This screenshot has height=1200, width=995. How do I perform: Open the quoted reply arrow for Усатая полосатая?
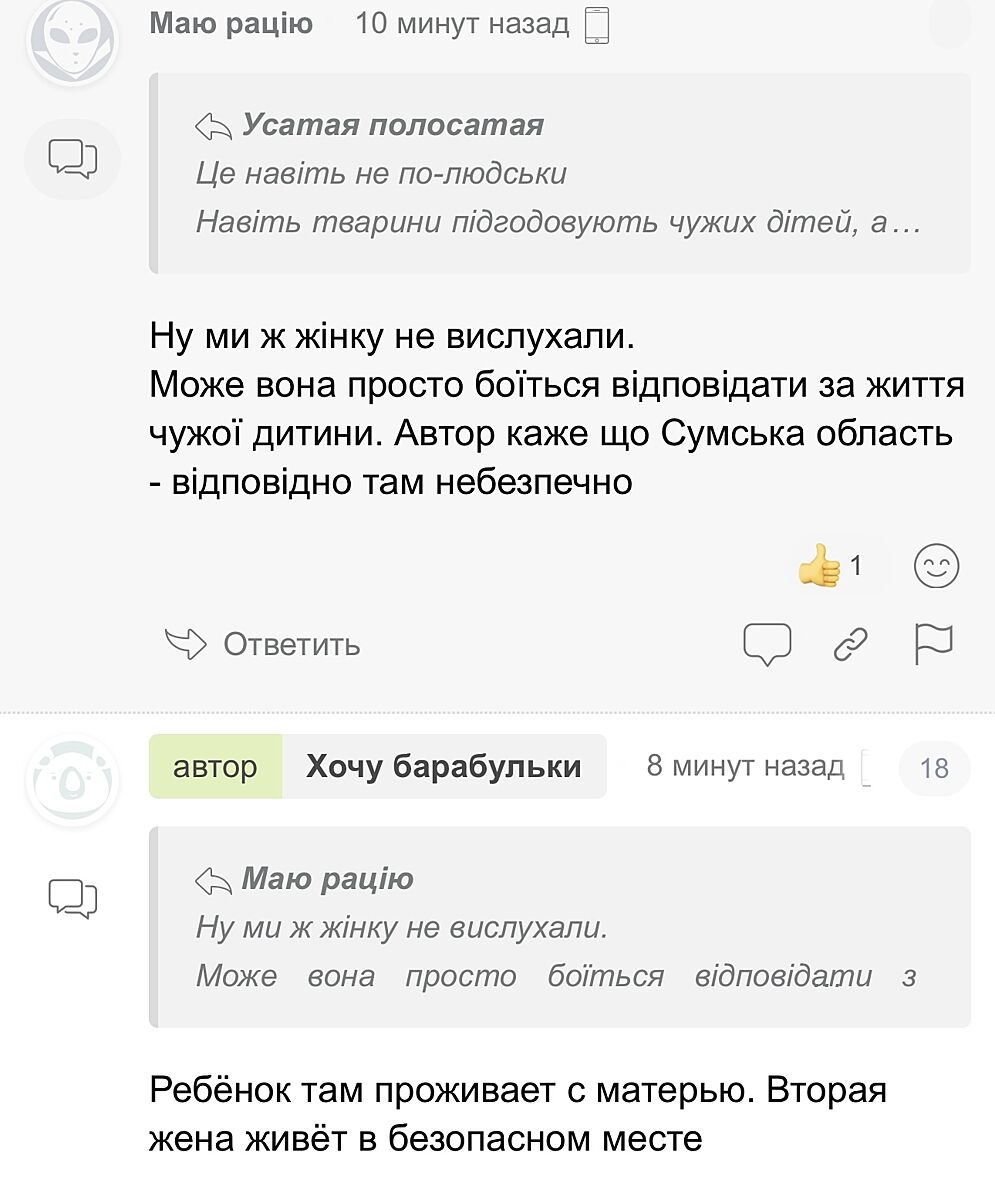point(214,126)
